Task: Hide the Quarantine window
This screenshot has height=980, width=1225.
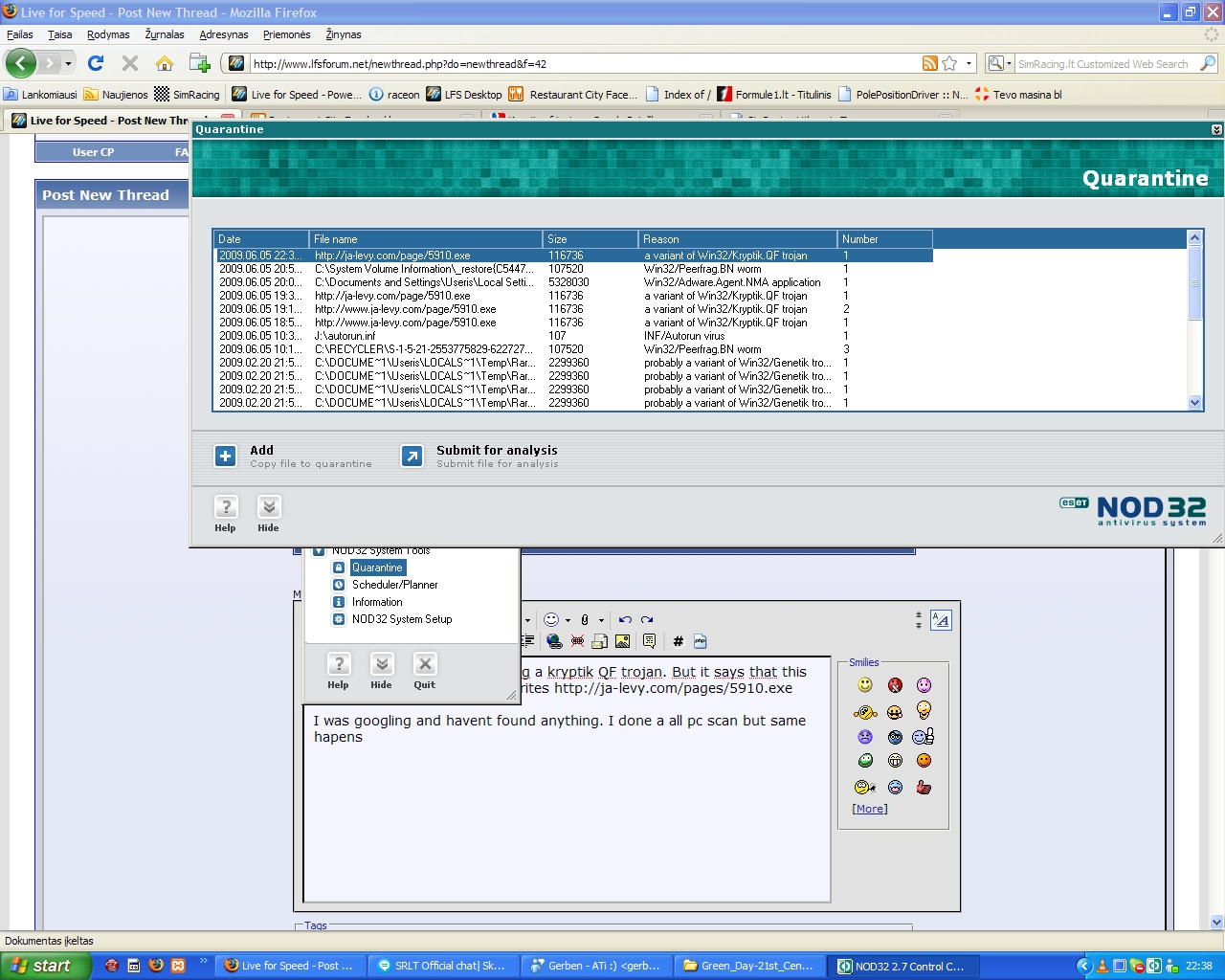Action: point(269,507)
